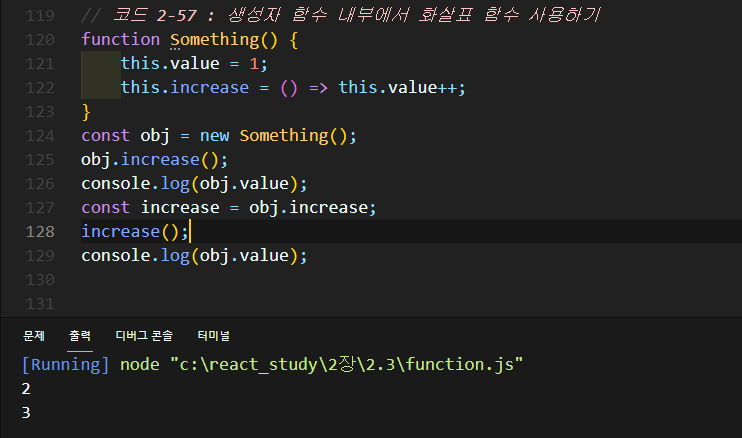Image resolution: width=742 pixels, height=438 pixels.
Task: Click line number 124 in the gutter
Action: point(40,136)
